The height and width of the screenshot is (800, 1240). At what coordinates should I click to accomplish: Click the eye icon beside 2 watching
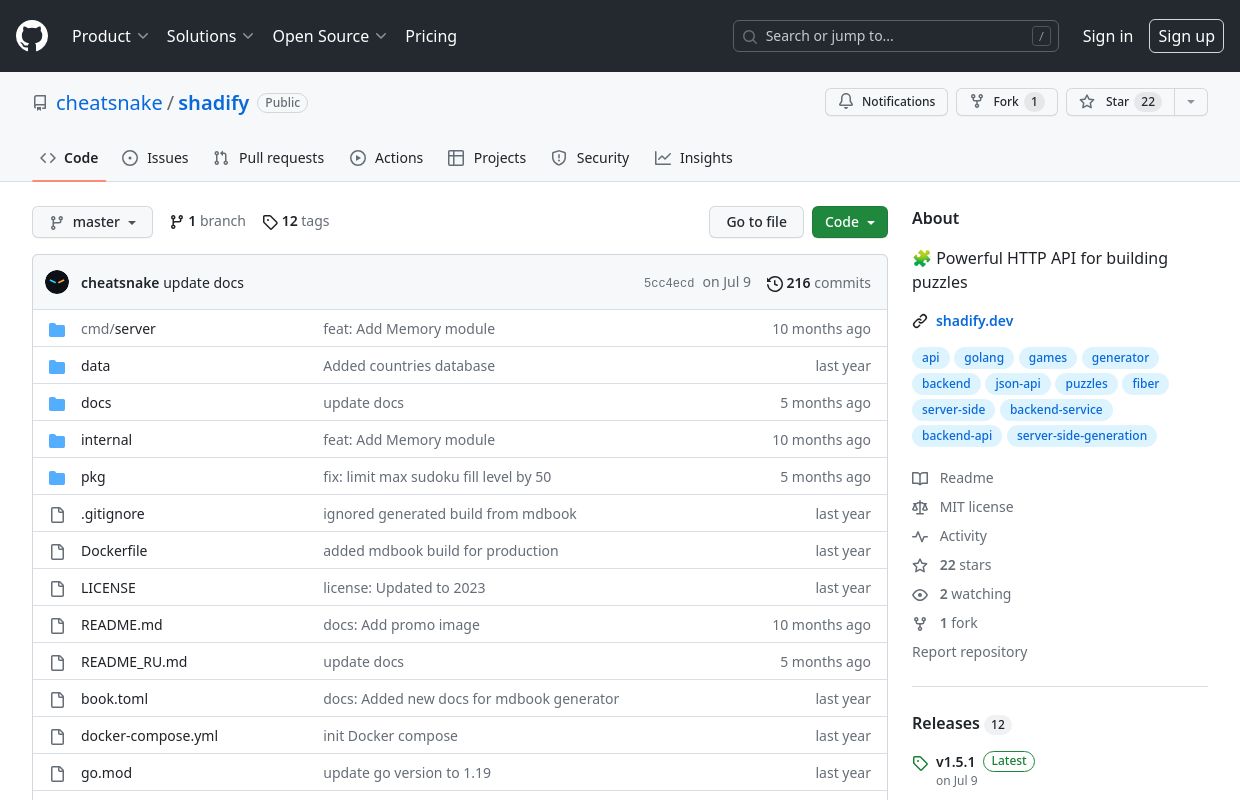coord(920,594)
